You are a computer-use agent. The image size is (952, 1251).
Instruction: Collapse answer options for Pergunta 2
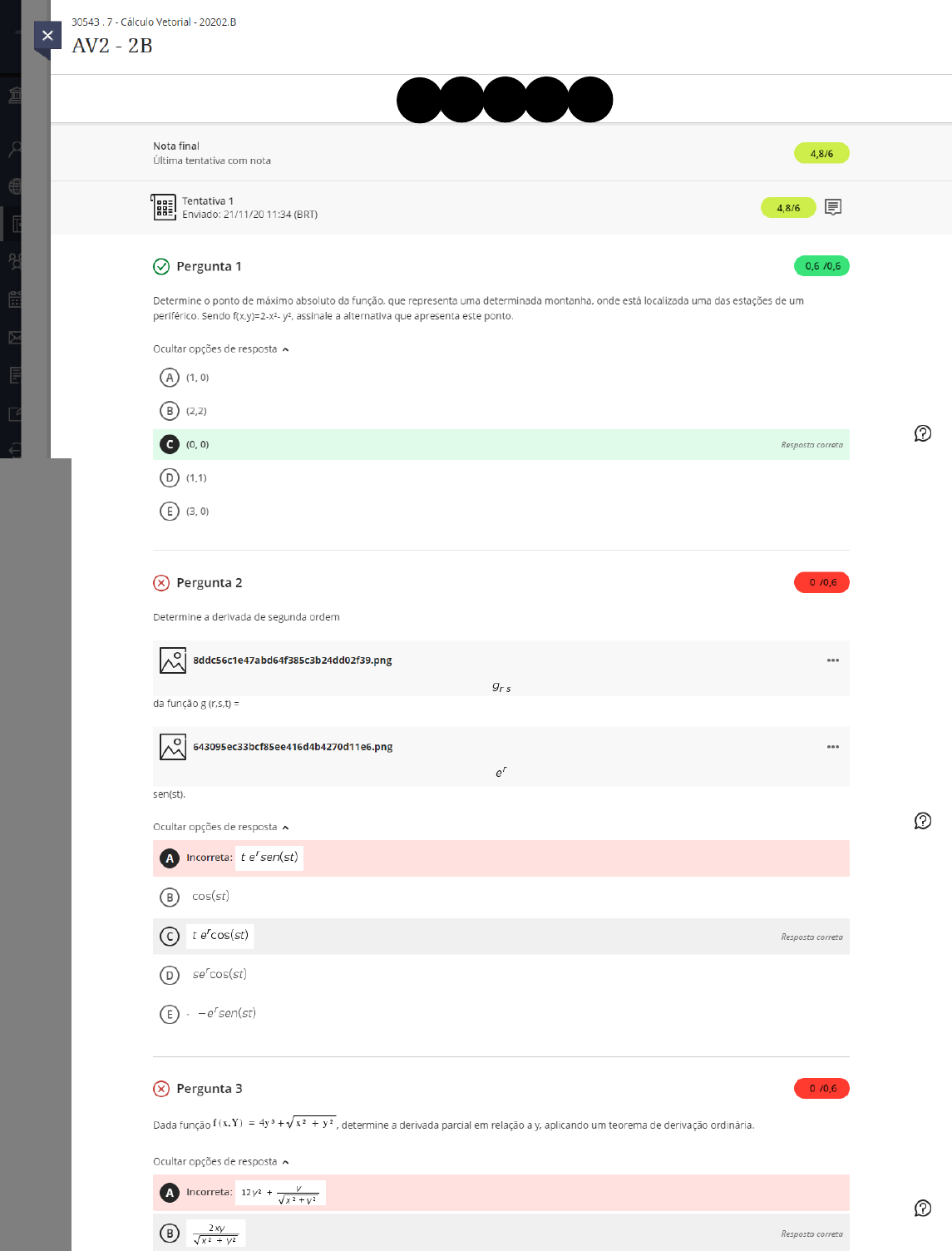point(220,828)
